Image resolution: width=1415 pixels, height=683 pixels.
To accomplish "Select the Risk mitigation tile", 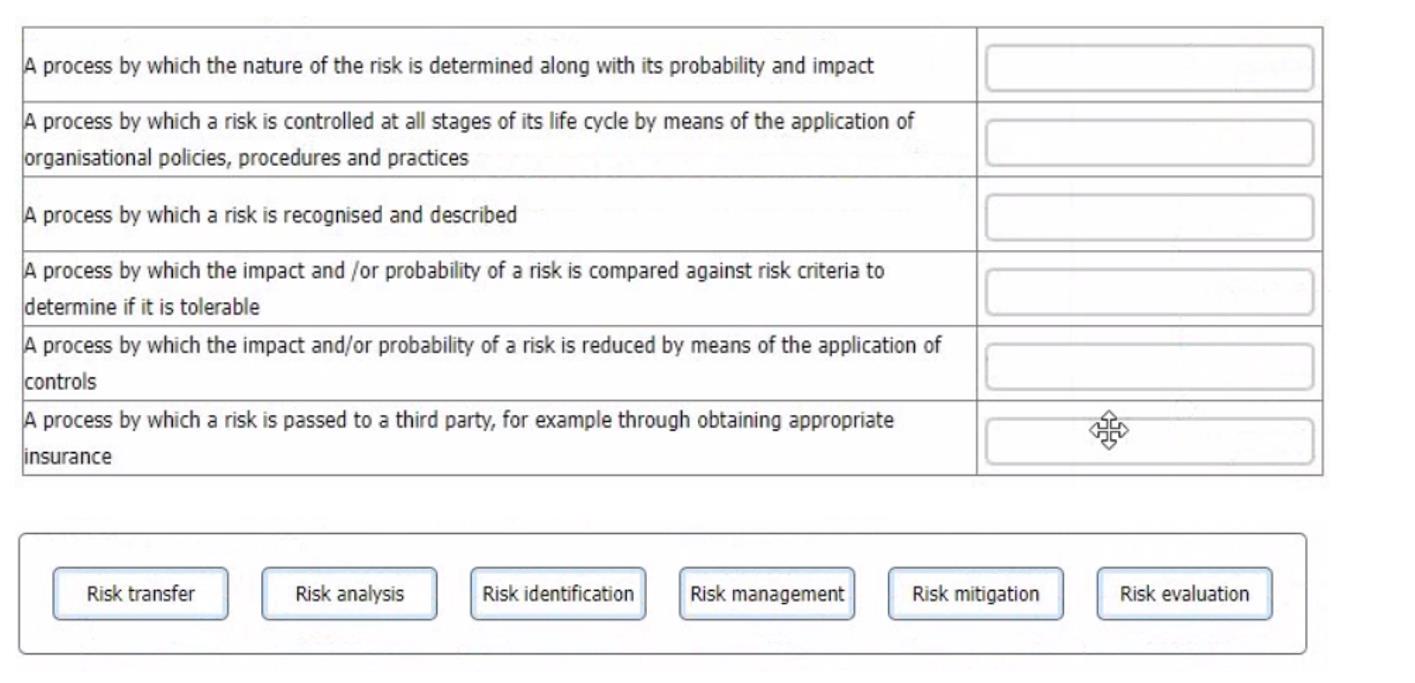I will (x=975, y=594).
